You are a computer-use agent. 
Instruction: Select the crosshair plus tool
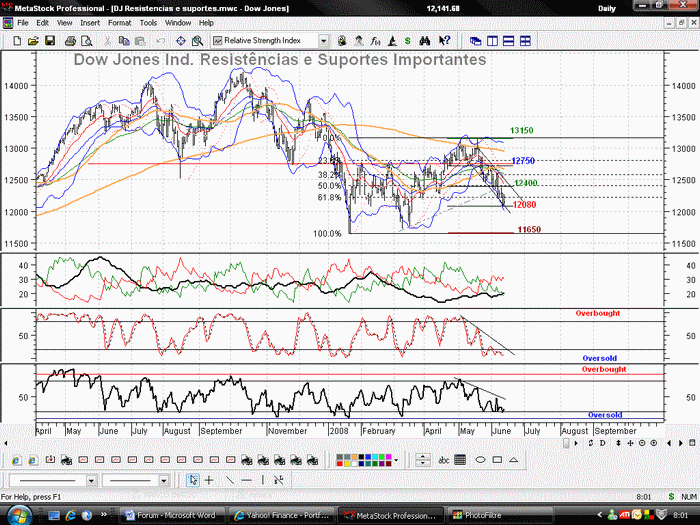(x=209, y=480)
